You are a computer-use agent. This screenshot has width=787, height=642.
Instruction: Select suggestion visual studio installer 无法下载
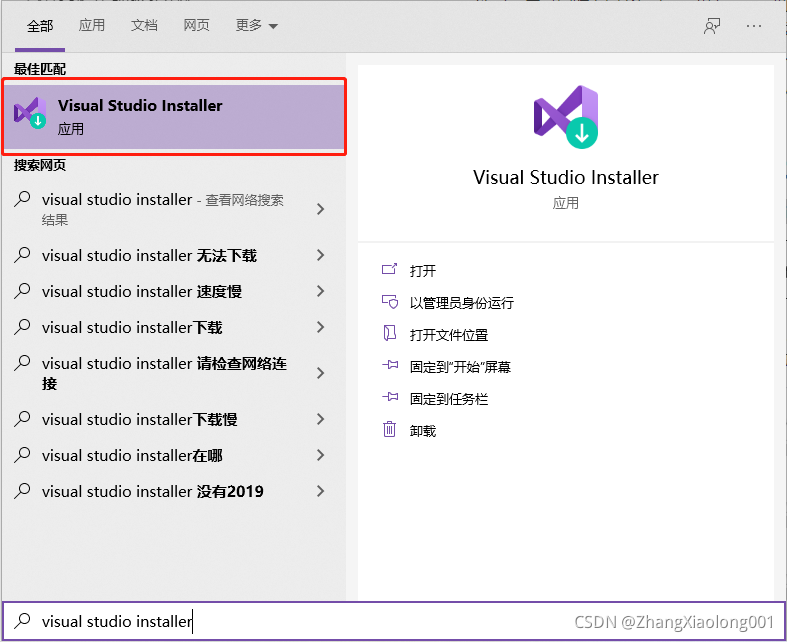(x=149, y=255)
